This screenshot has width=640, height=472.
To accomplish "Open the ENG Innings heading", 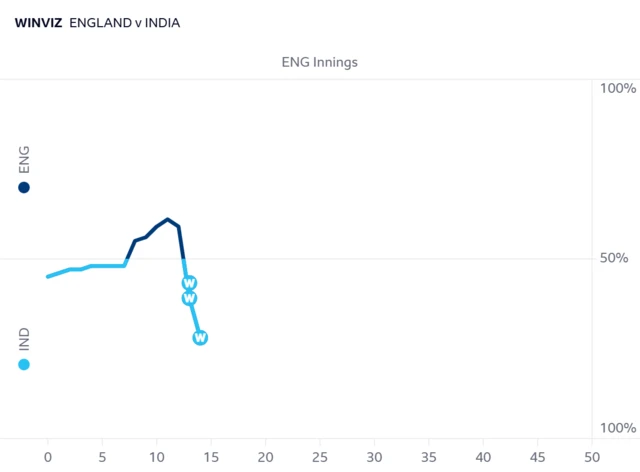I will [x=320, y=62].
